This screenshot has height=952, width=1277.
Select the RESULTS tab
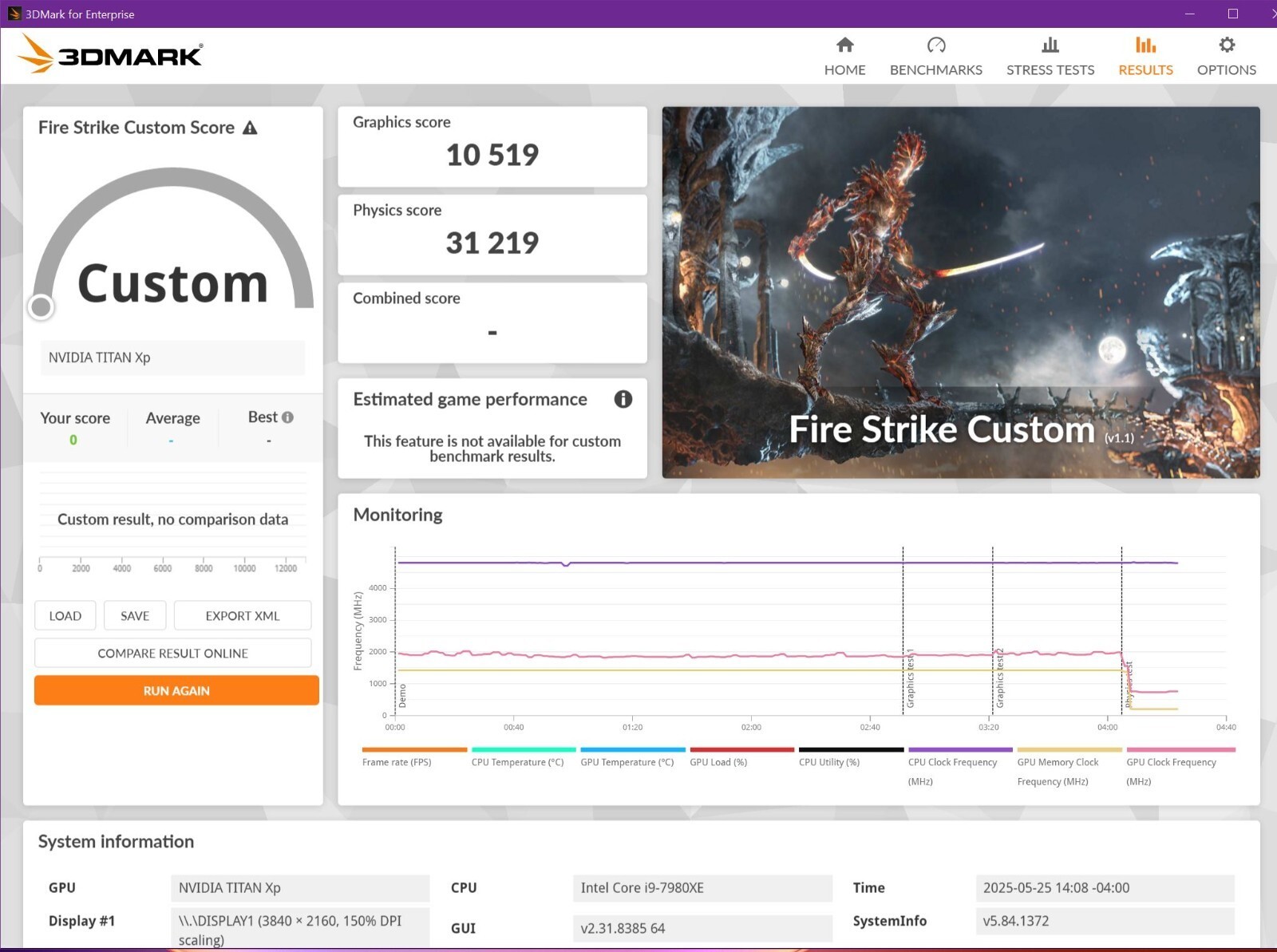1145,57
